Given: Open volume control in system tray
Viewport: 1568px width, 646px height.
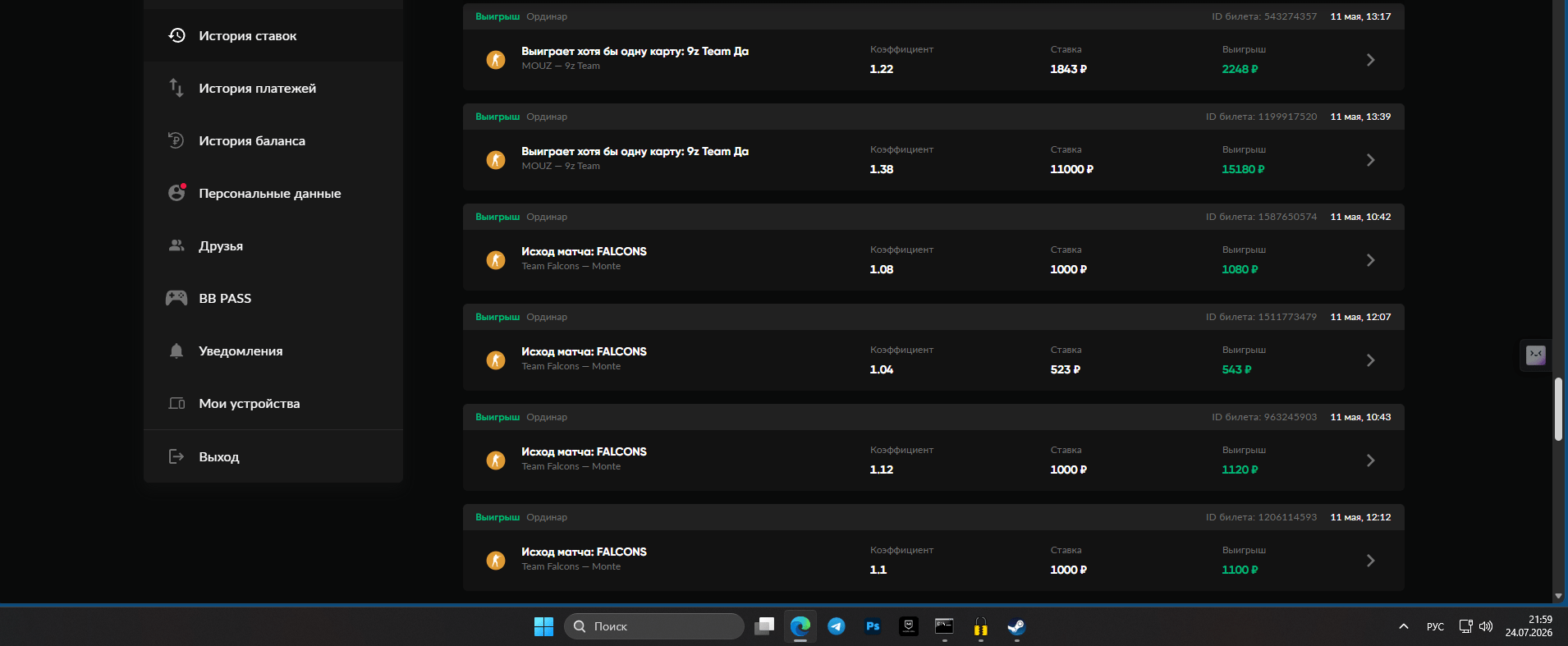Looking at the screenshot, I should click(x=1486, y=626).
